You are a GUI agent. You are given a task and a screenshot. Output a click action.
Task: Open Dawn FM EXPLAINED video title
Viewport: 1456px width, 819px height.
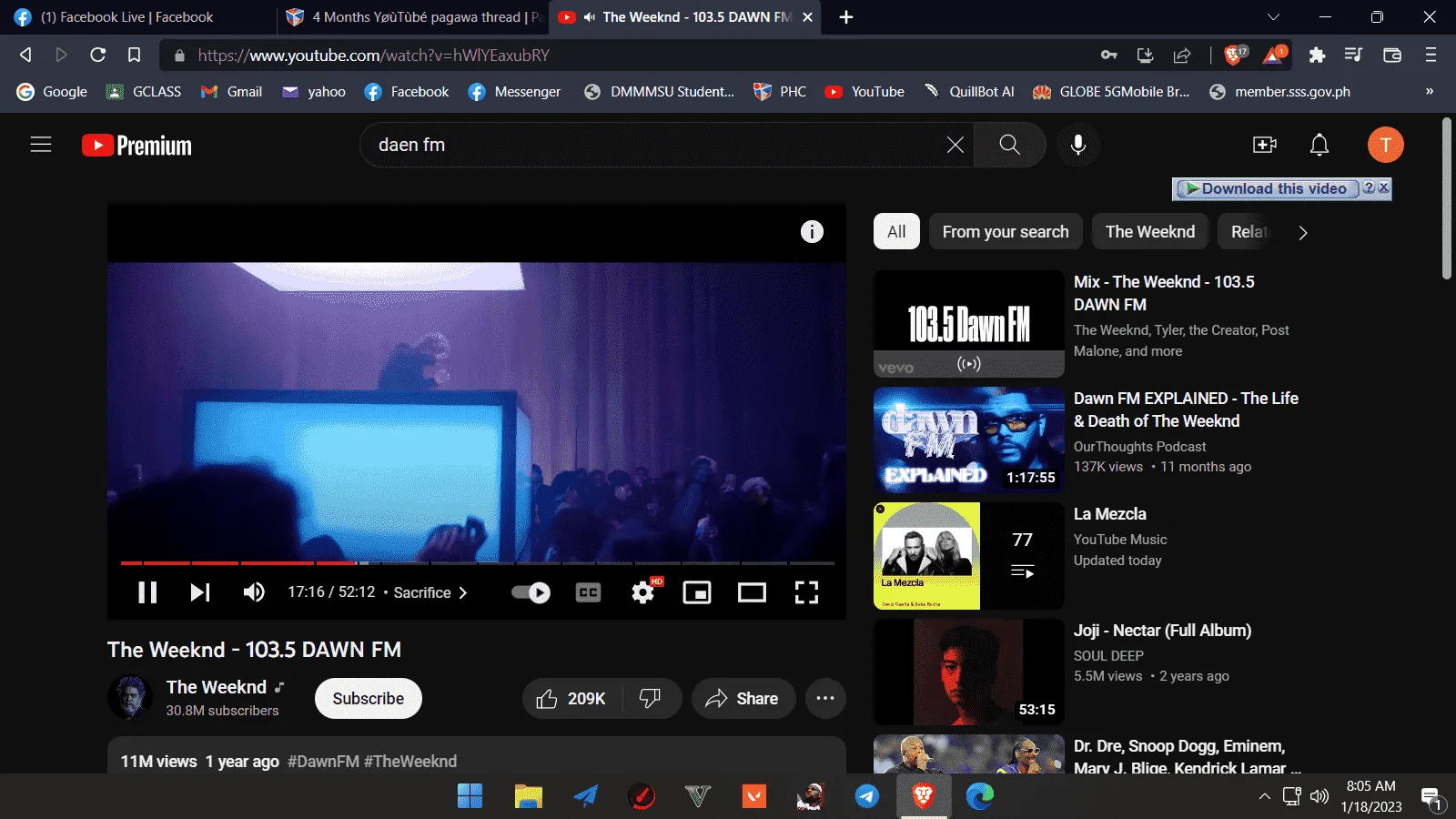pos(1186,409)
